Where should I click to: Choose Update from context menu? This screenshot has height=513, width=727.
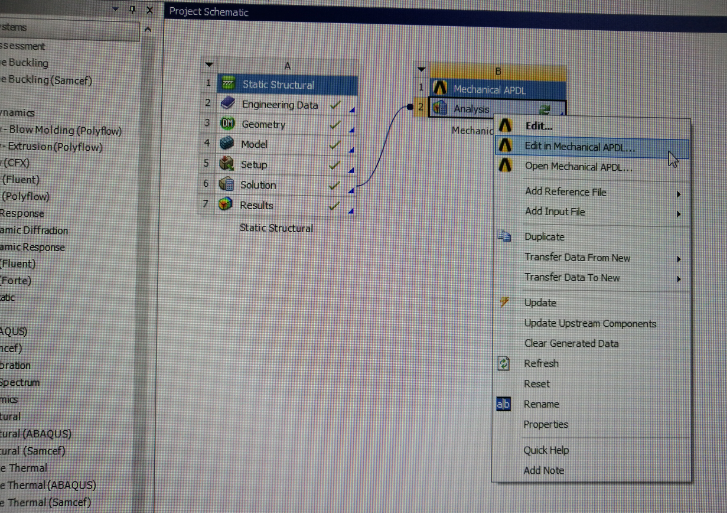[592, 303]
